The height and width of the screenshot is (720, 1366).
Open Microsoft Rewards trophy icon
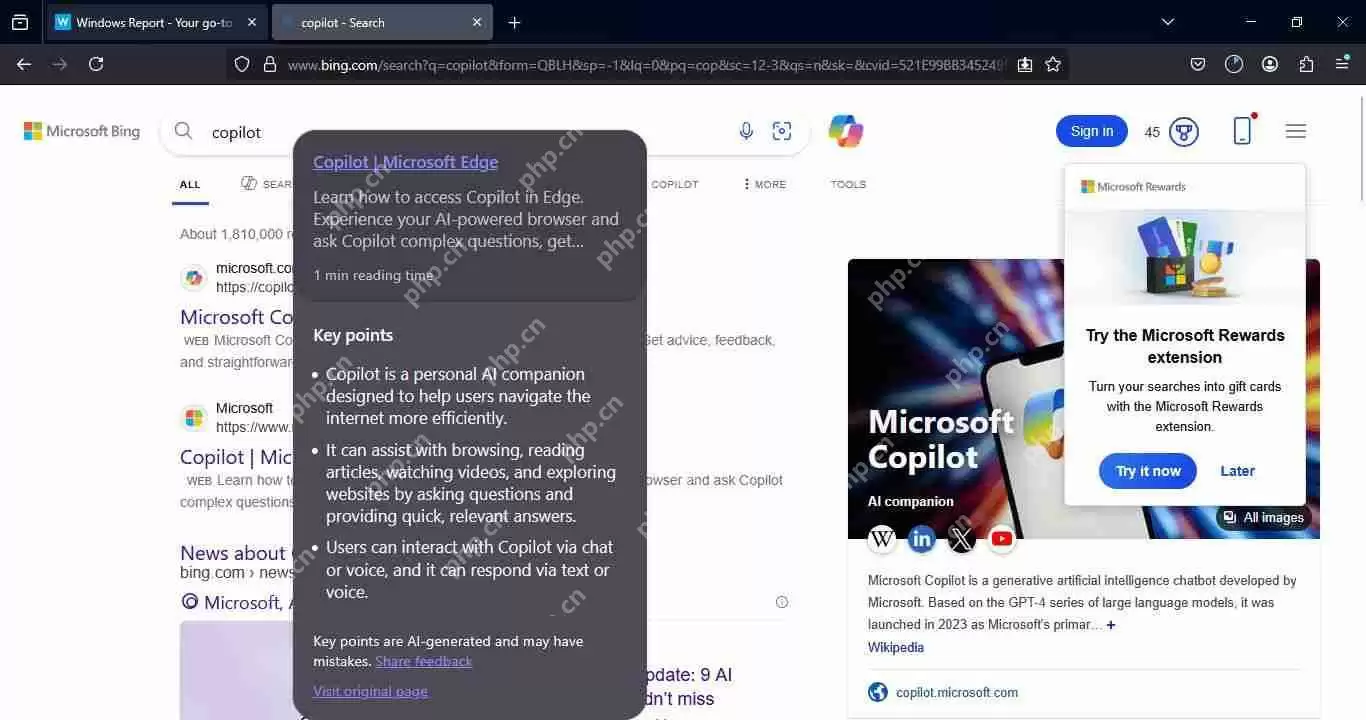(1183, 131)
